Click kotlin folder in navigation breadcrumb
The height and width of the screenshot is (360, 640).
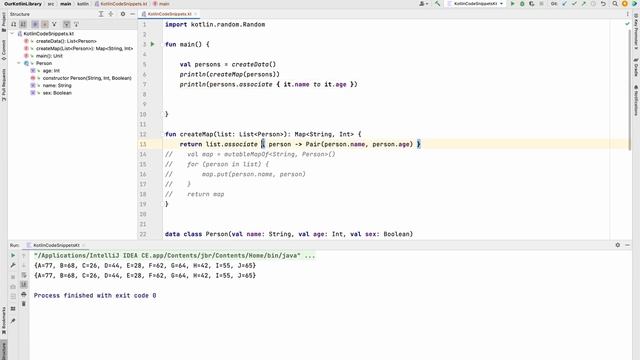[83, 4]
